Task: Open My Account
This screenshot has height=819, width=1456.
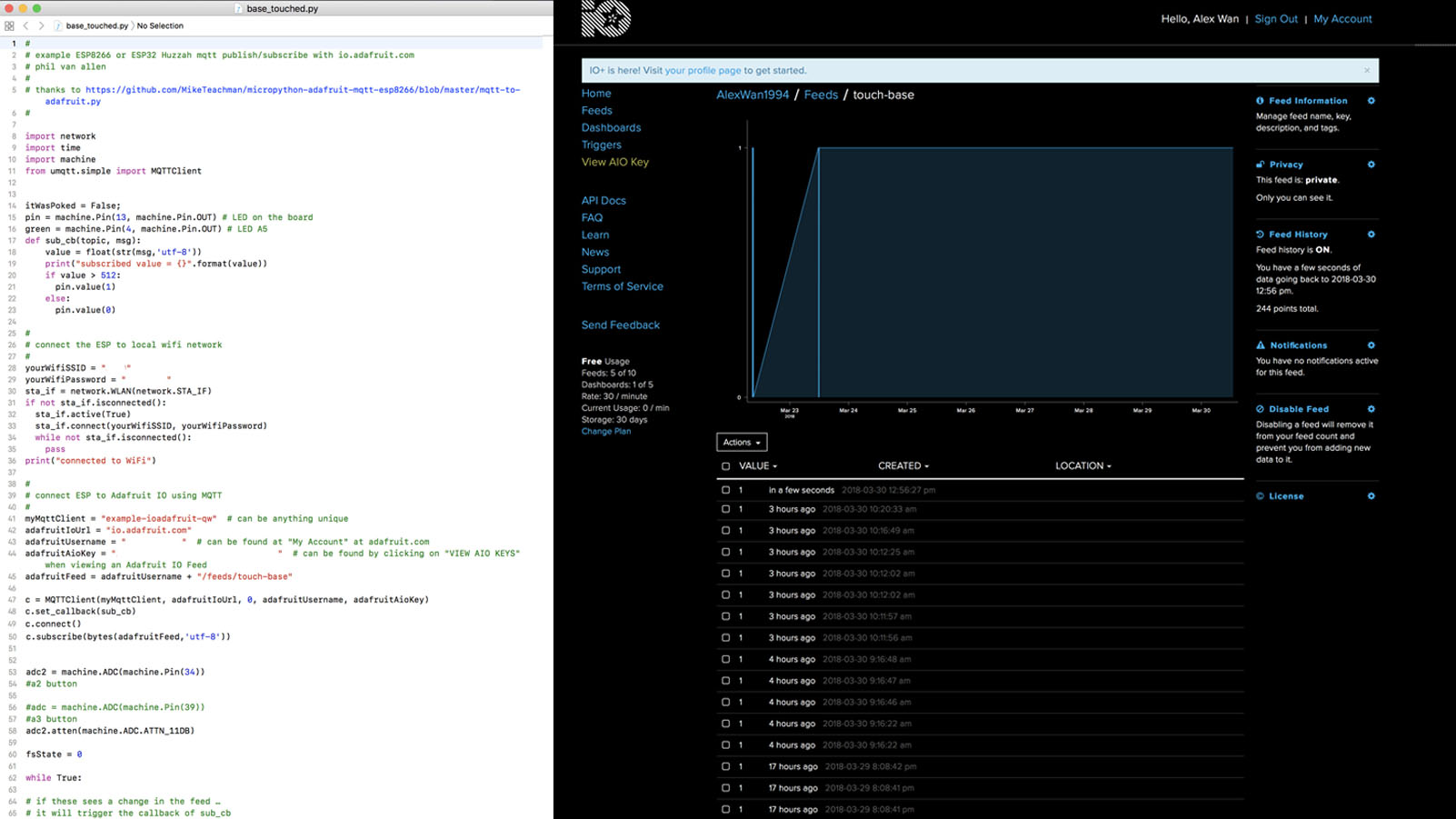Action: (x=1342, y=19)
